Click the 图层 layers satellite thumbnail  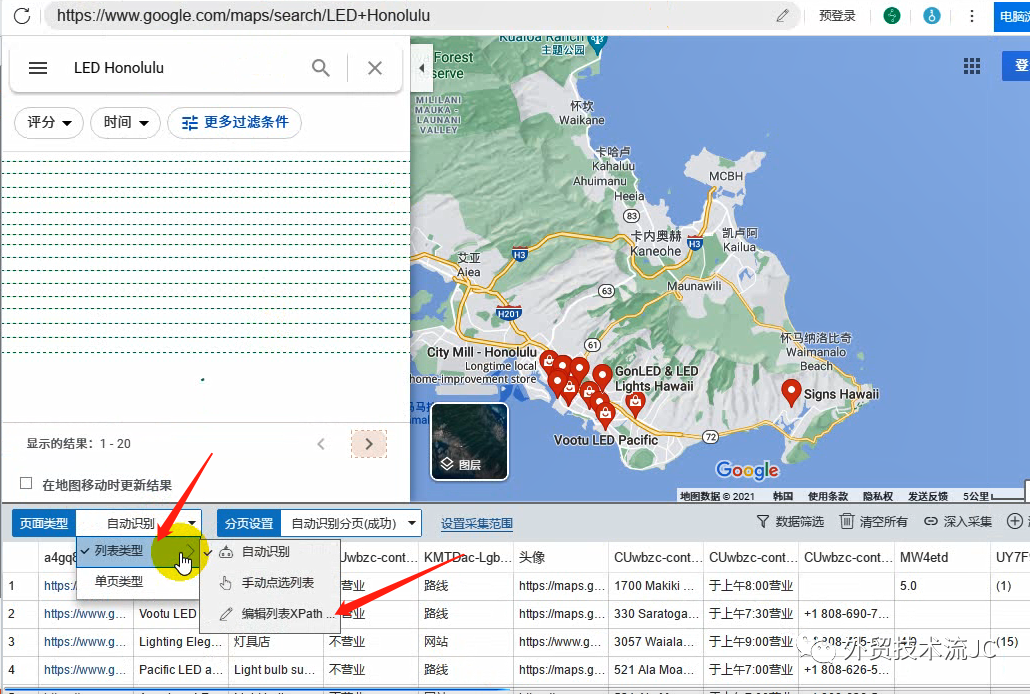point(469,441)
